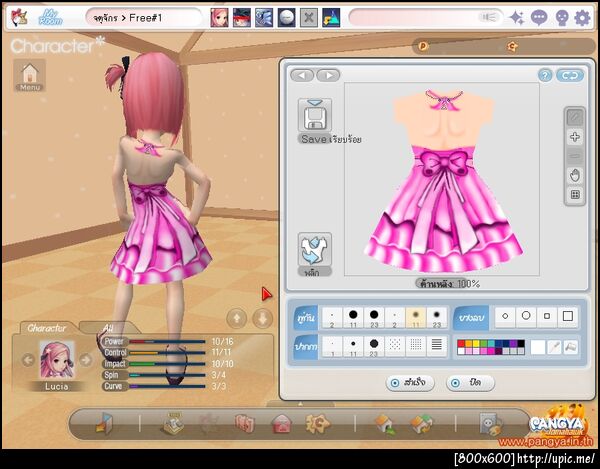Select soft brush size 23 in top row
Screen dimensions: 600x469
[x=437, y=318]
